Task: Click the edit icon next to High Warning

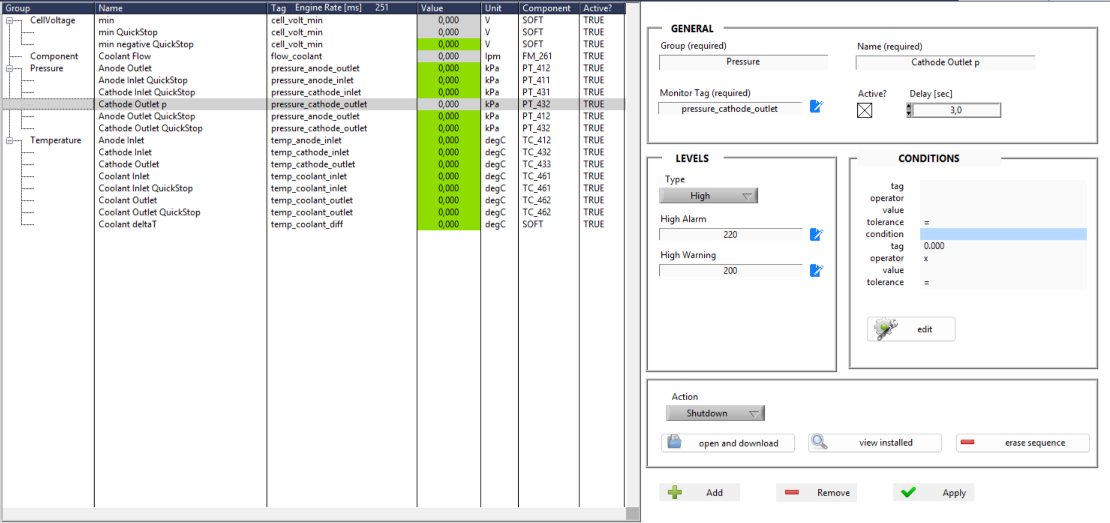Action: (x=816, y=270)
